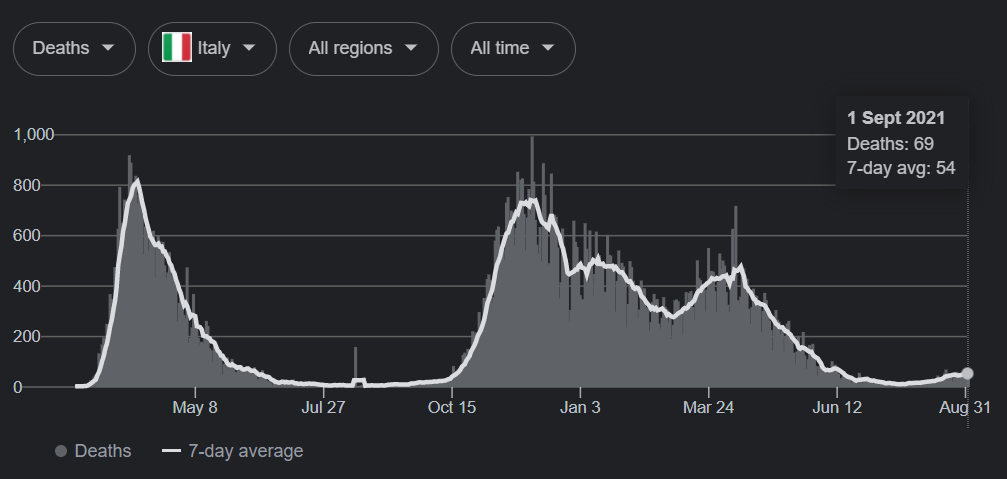Select the Jun 12 date tick
1007x479 pixels.
click(x=837, y=408)
